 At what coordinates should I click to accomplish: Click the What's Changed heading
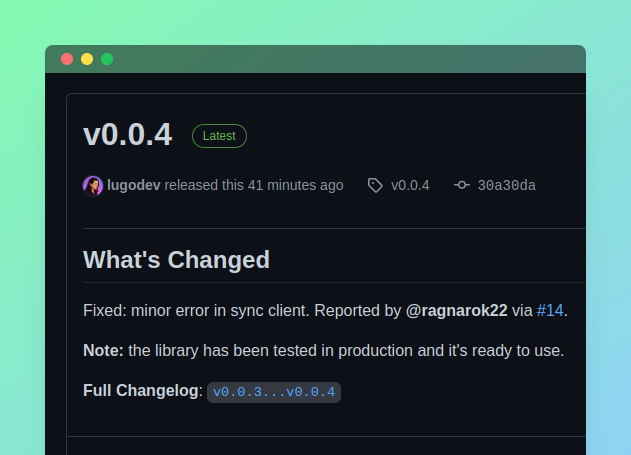click(x=176, y=259)
